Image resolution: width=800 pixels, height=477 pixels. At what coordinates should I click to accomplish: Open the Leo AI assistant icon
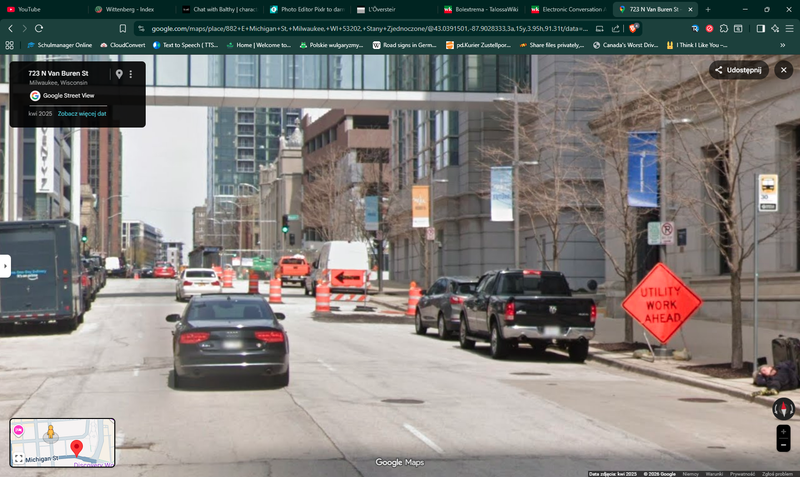pyautogui.click(x=775, y=29)
